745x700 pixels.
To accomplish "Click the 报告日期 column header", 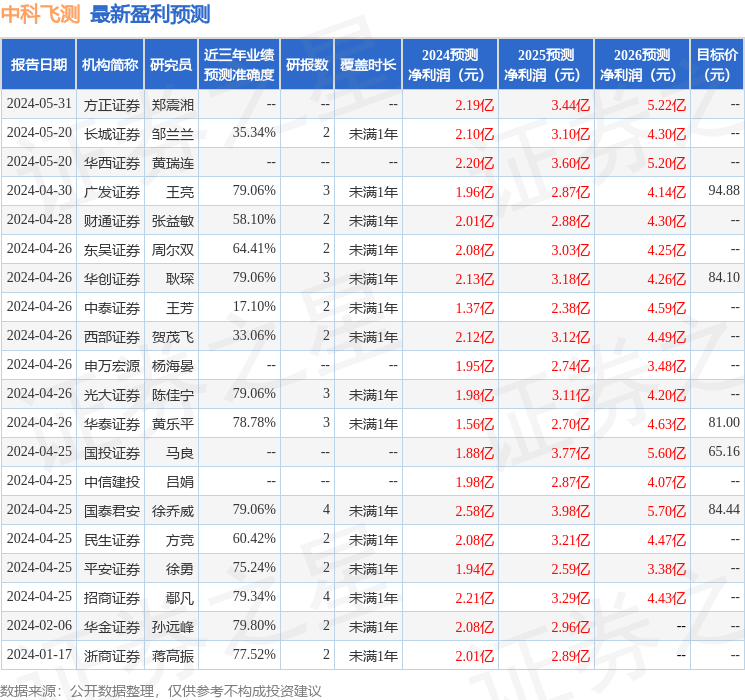I will [38, 64].
